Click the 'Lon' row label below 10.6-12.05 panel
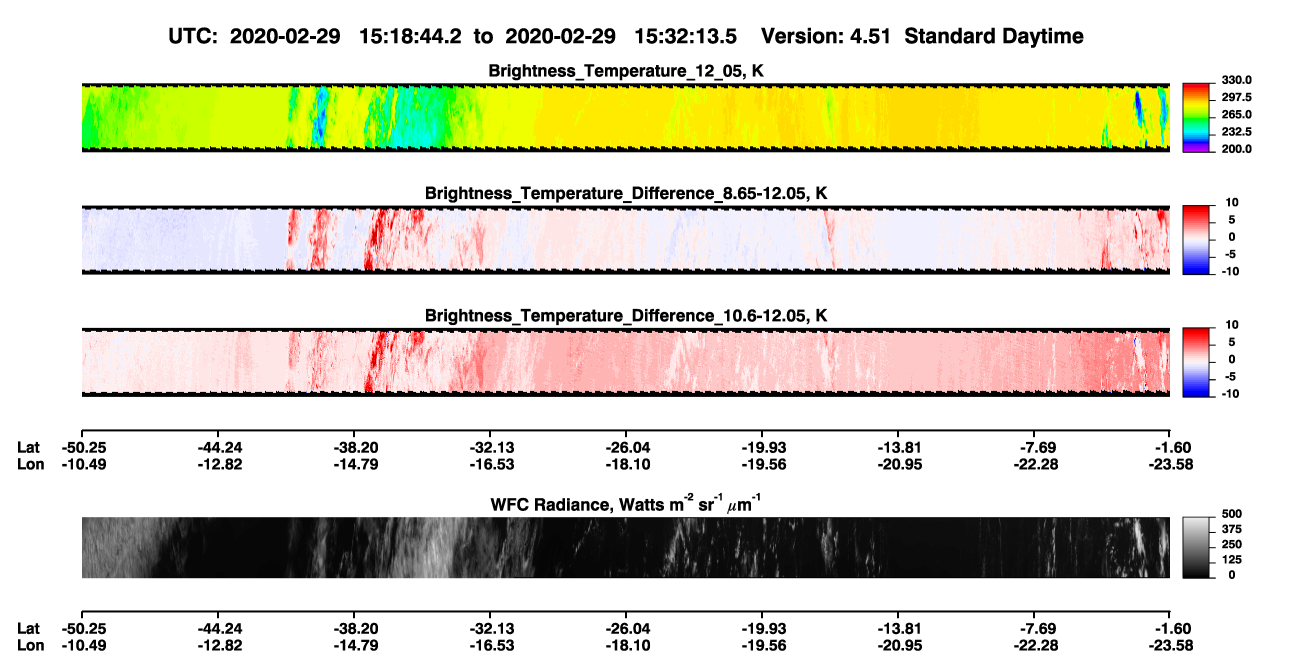Viewport: 1300px width, 667px height. (30, 464)
